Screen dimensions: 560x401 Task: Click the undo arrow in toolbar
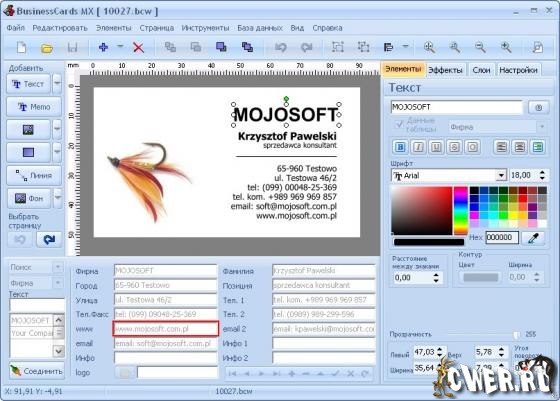point(281,47)
